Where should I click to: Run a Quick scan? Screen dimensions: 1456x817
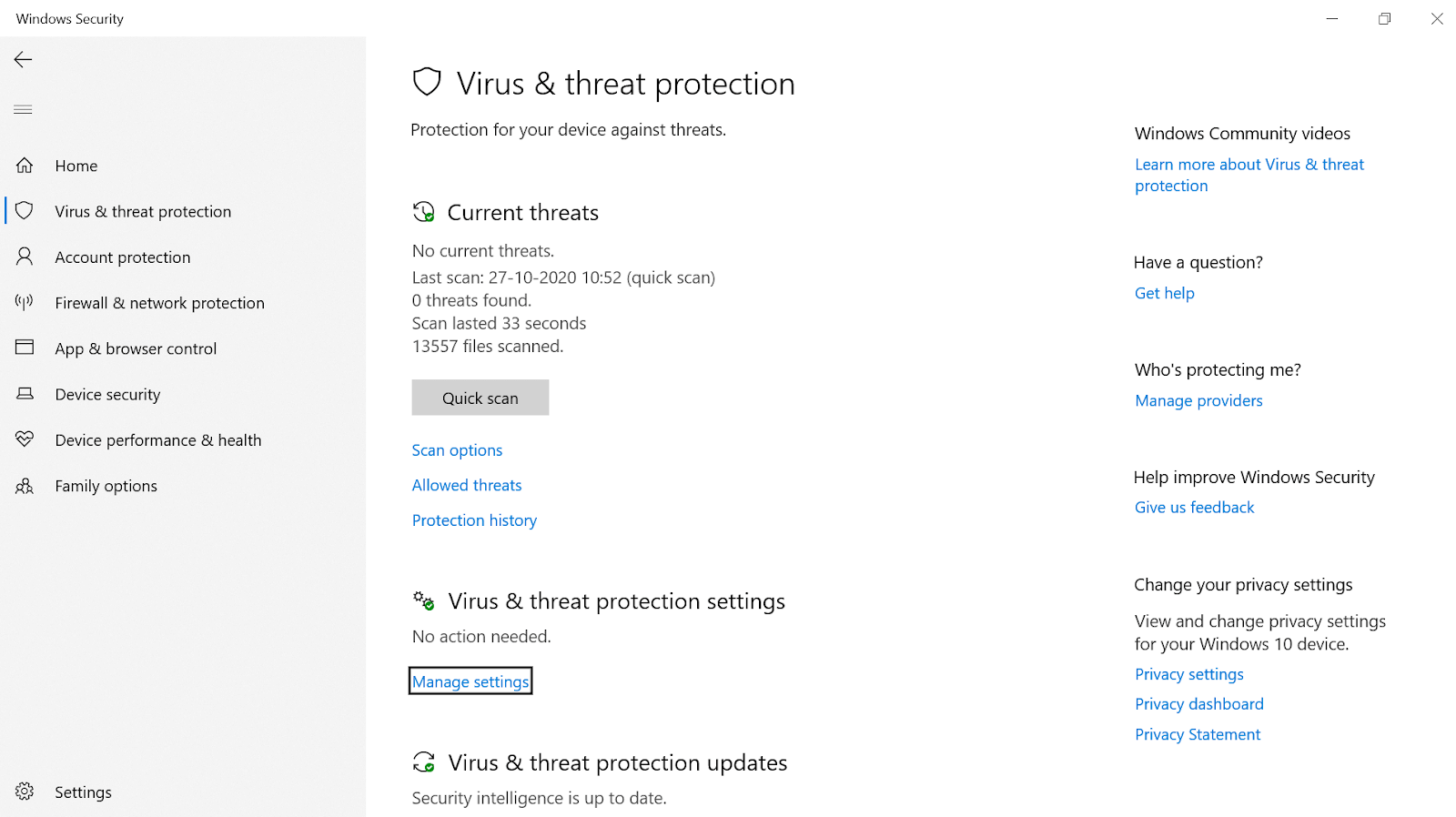tap(480, 398)
